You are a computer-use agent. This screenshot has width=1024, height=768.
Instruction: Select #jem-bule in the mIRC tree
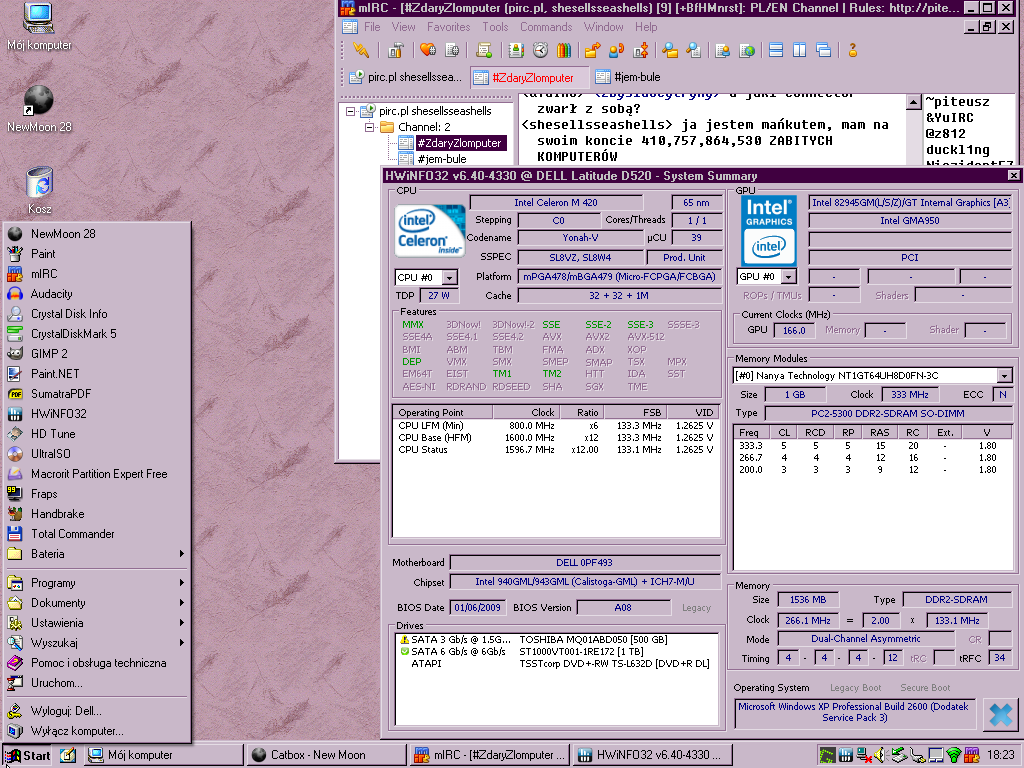(442, 159)
